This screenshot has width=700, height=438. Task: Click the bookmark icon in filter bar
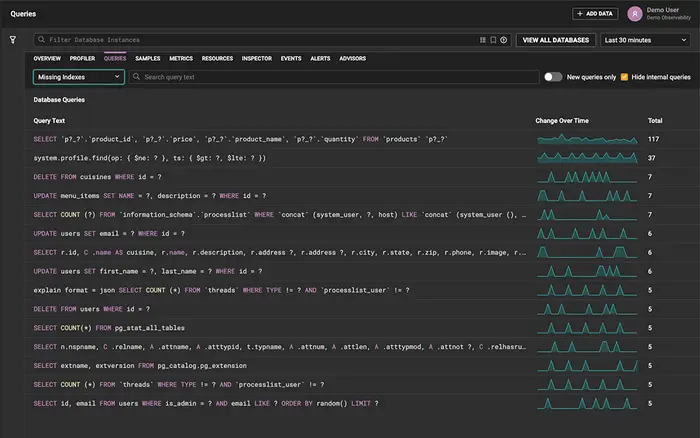coord(493,40)
